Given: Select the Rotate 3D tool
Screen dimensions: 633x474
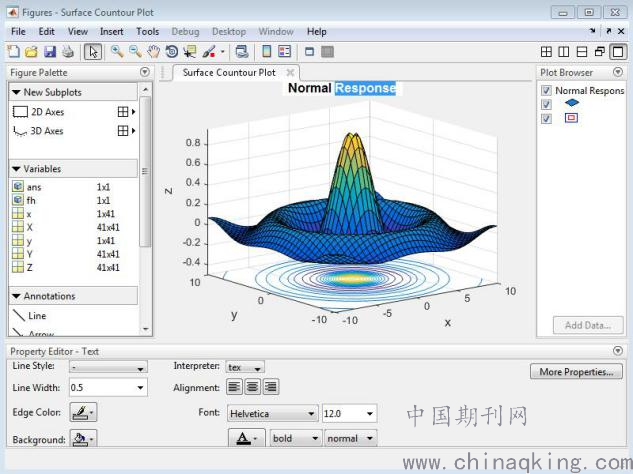Looking at the screenshot, I should pos(172,52).
